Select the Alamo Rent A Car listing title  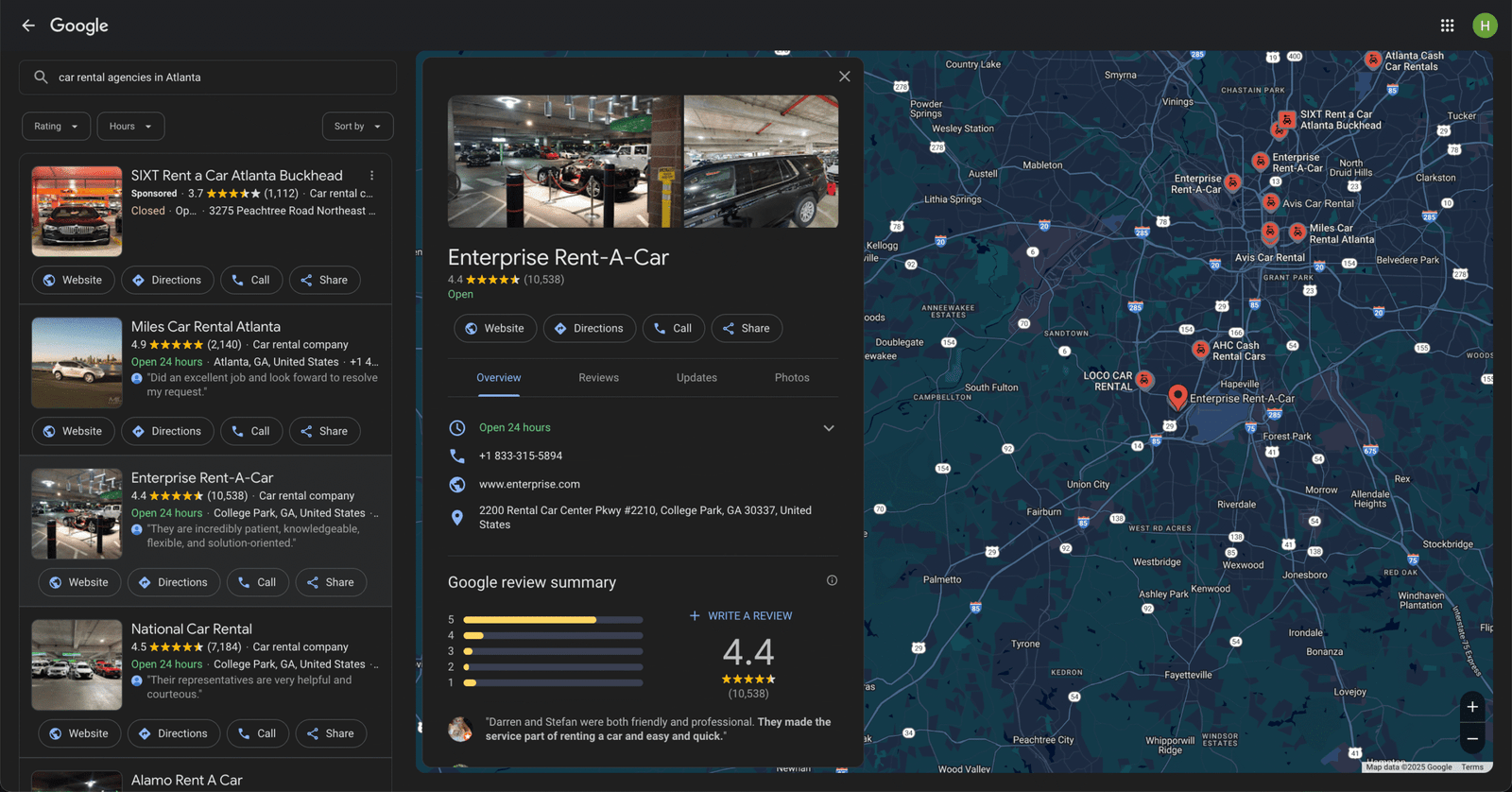[x=187, y=780]
